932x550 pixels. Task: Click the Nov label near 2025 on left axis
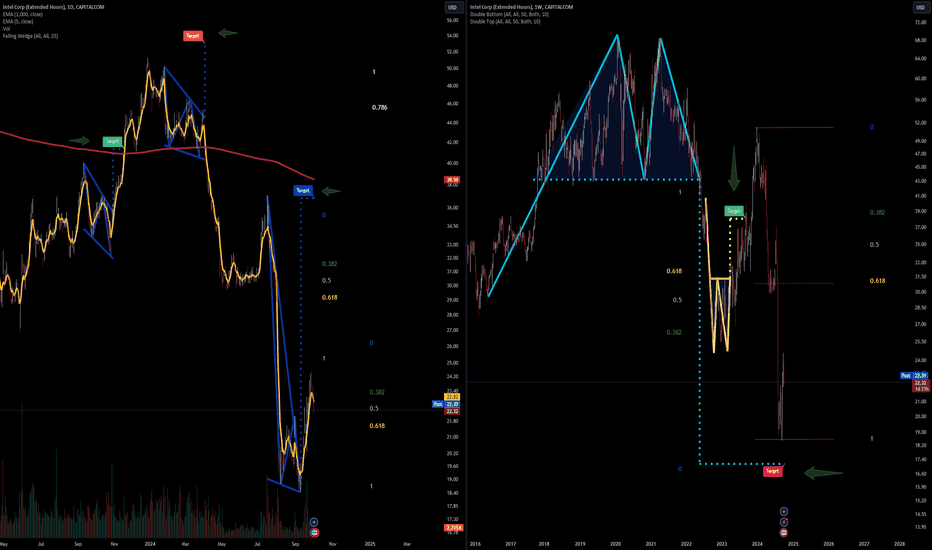pyautogui.click(x=332, y=543)
